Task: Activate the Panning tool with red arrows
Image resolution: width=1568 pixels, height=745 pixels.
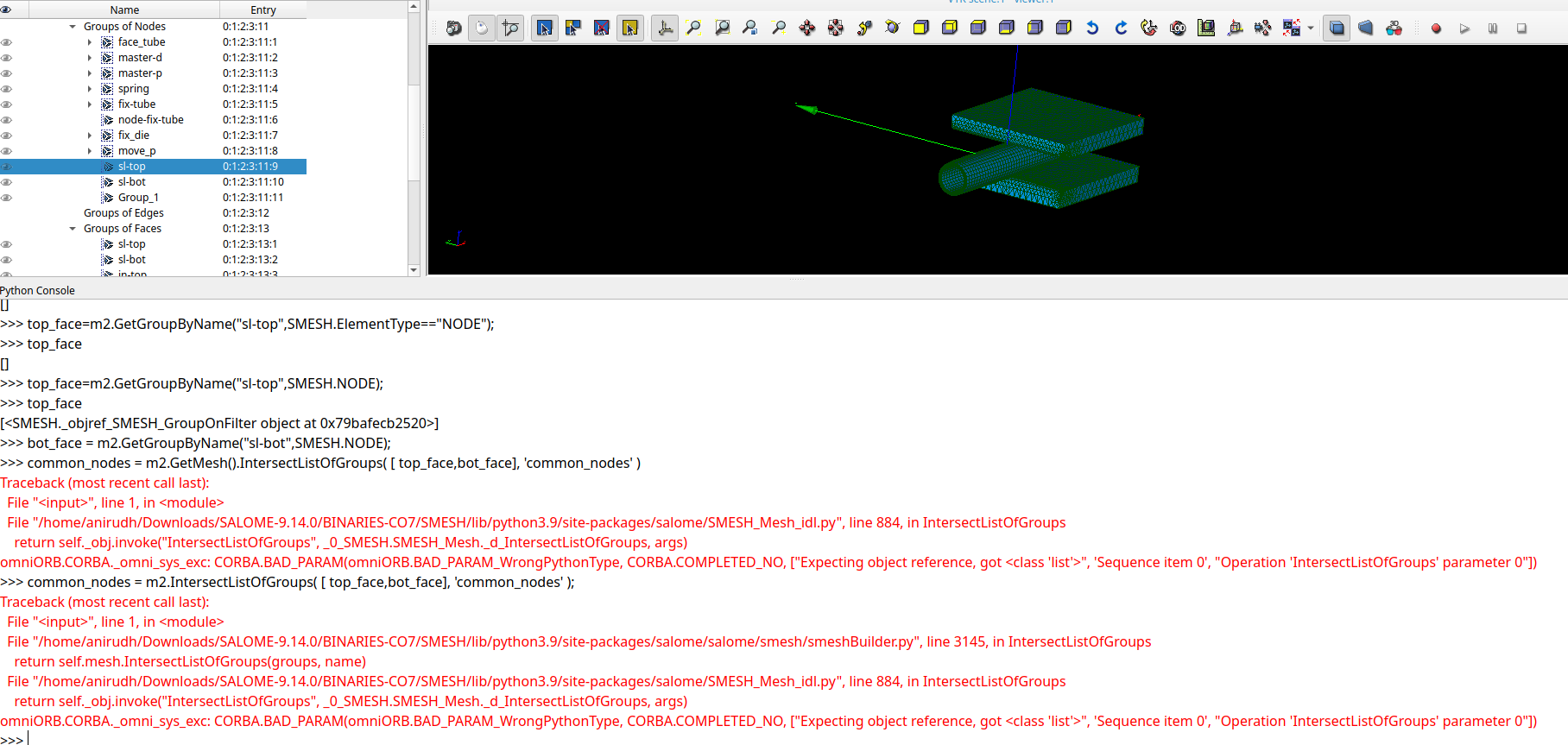Action: click(807, 28)
